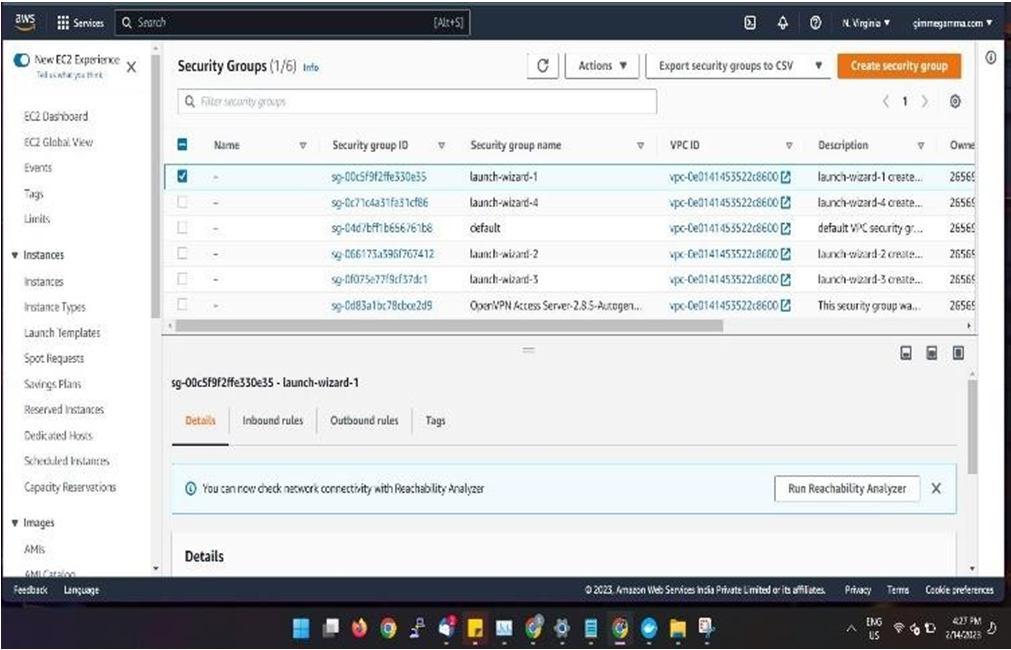Click the horizontal table scrollbar
This screenshot has height=650, width=1011.
point(449,326)
